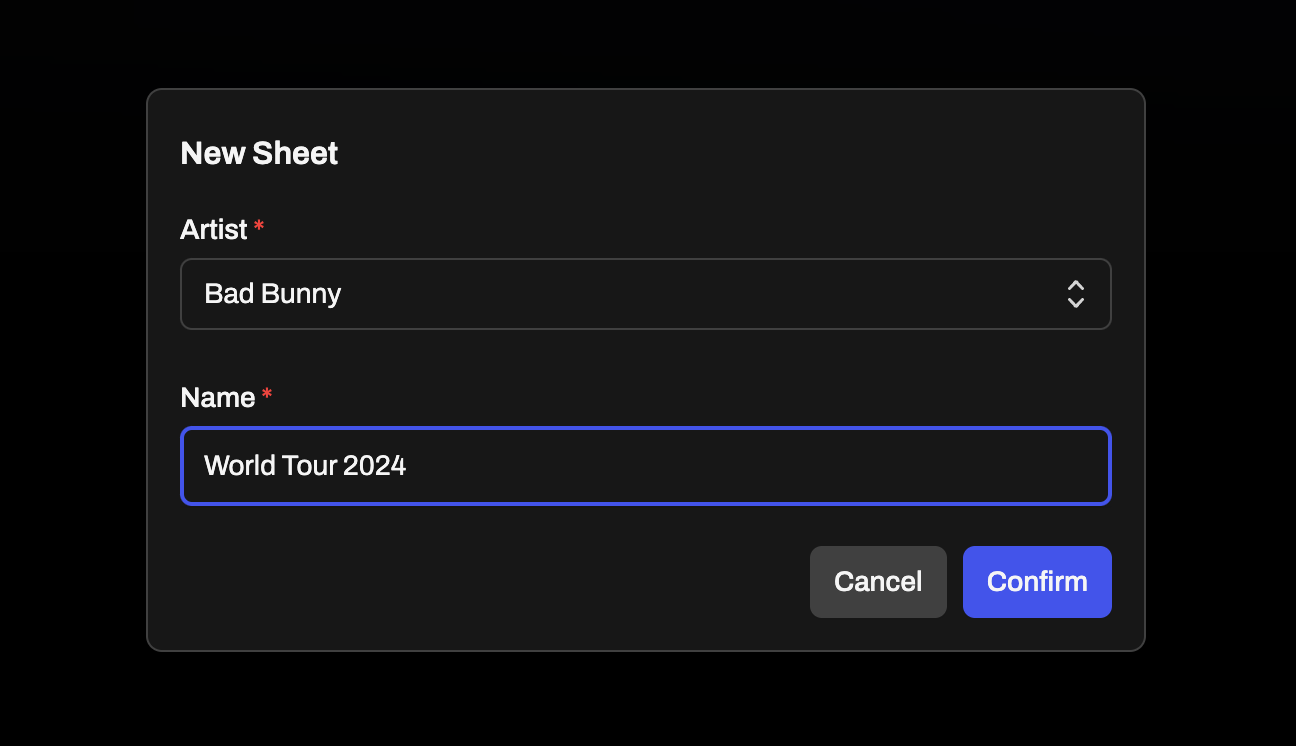
Task: Click the Bad Bunny dropdown value
Action: (272, 293)
